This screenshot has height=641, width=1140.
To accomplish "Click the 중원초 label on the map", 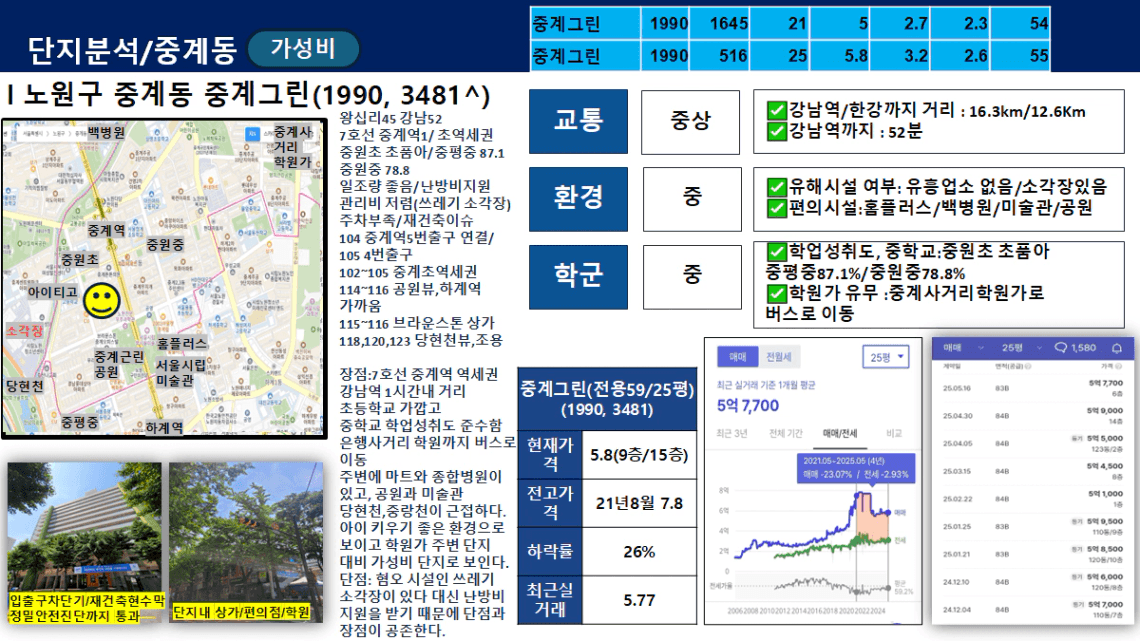I will click(79, 259).
